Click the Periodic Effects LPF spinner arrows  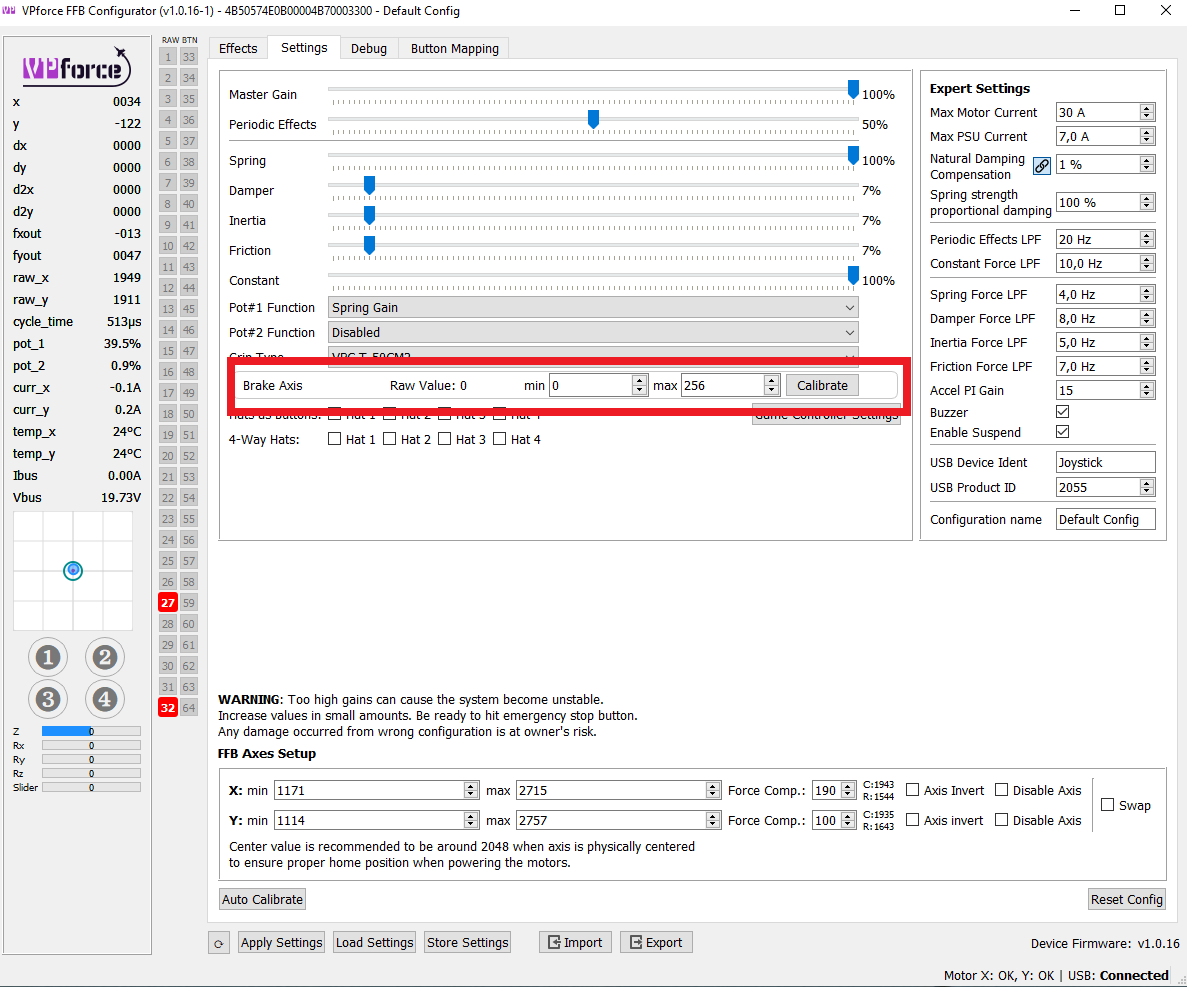(x=1147, y=239)
